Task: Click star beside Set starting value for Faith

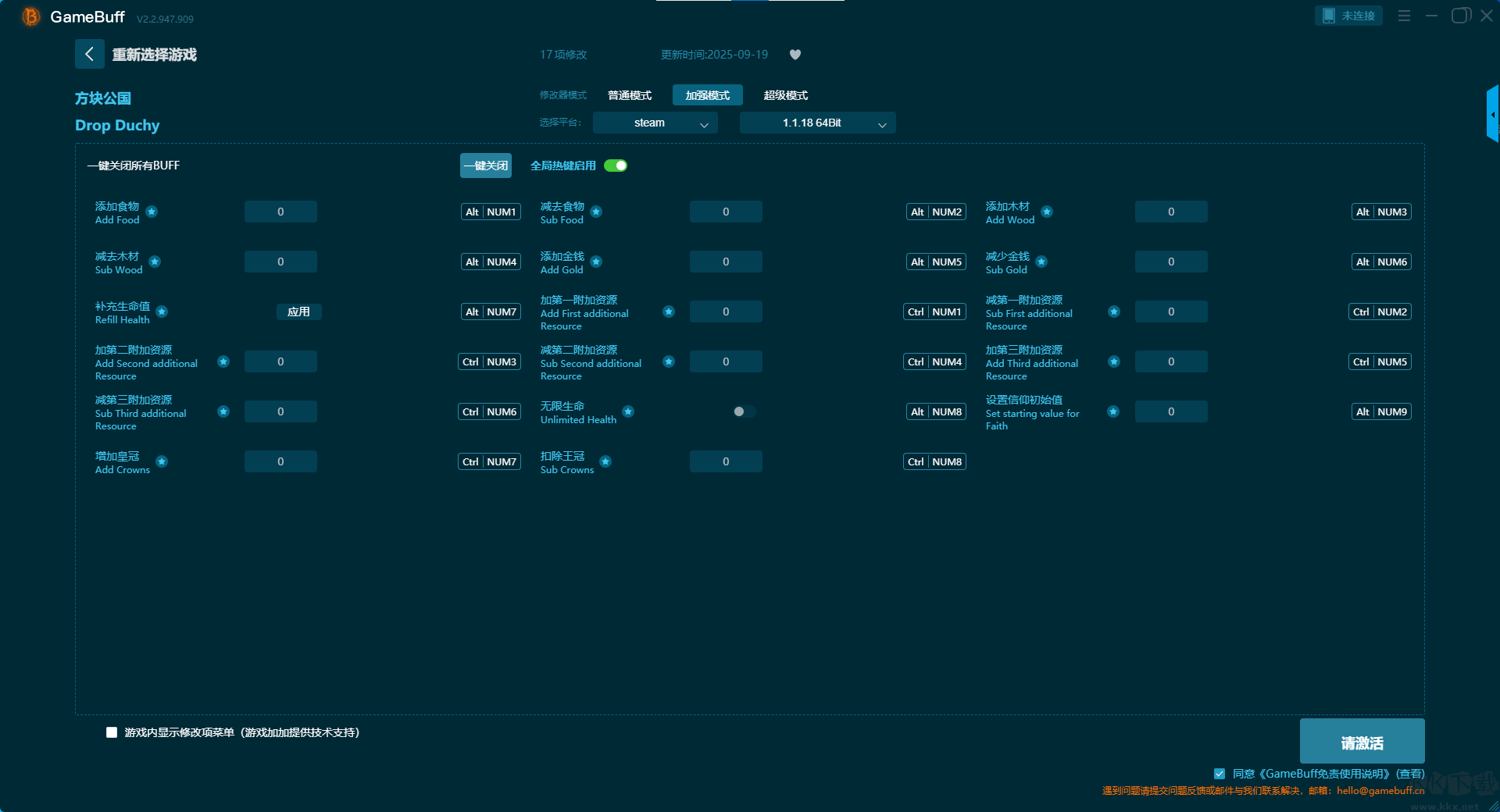Action: click(x=1113, y=411)
